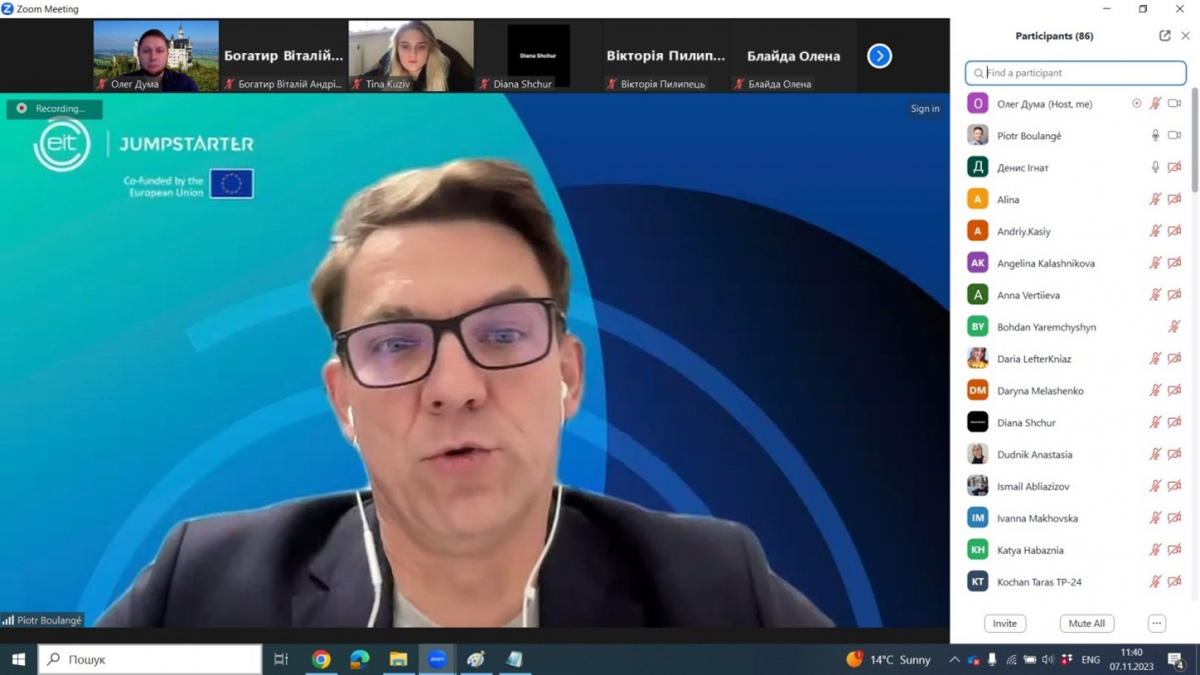Screen dimensions: 1200x675
Task: Pop out the Participants panel
Action: tap(1164, 36)
